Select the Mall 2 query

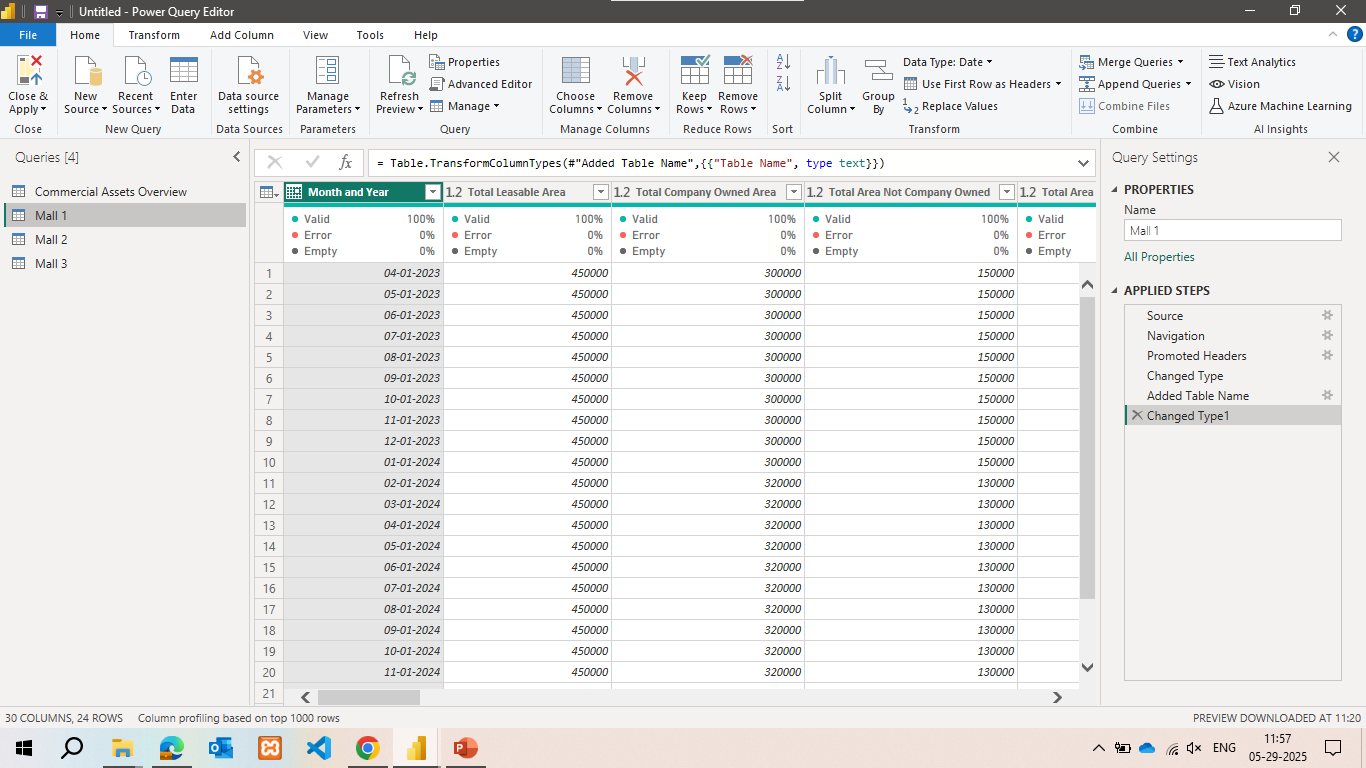coord(51,240)
